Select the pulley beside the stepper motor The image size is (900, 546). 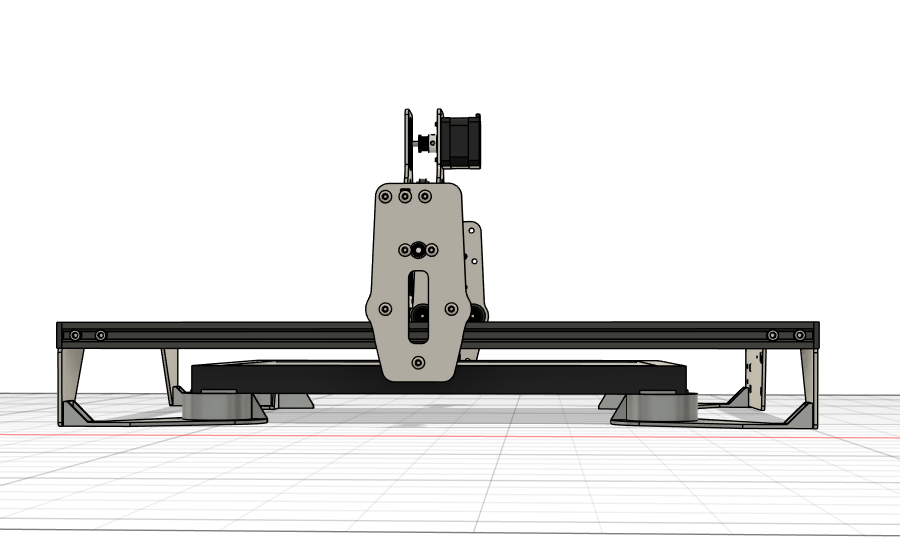click(427, 143)
